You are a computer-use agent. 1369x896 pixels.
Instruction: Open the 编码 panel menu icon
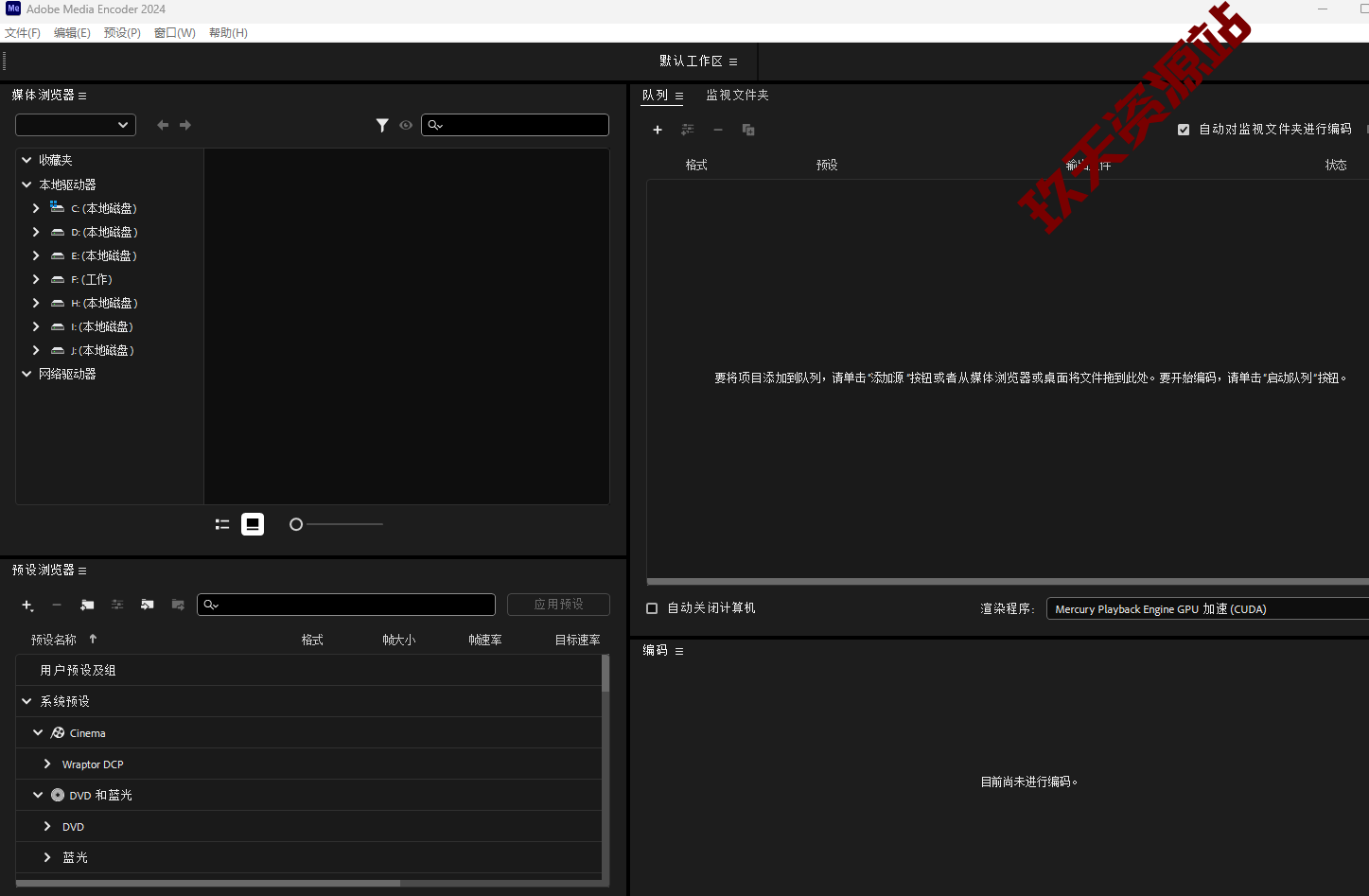(679, 651)
